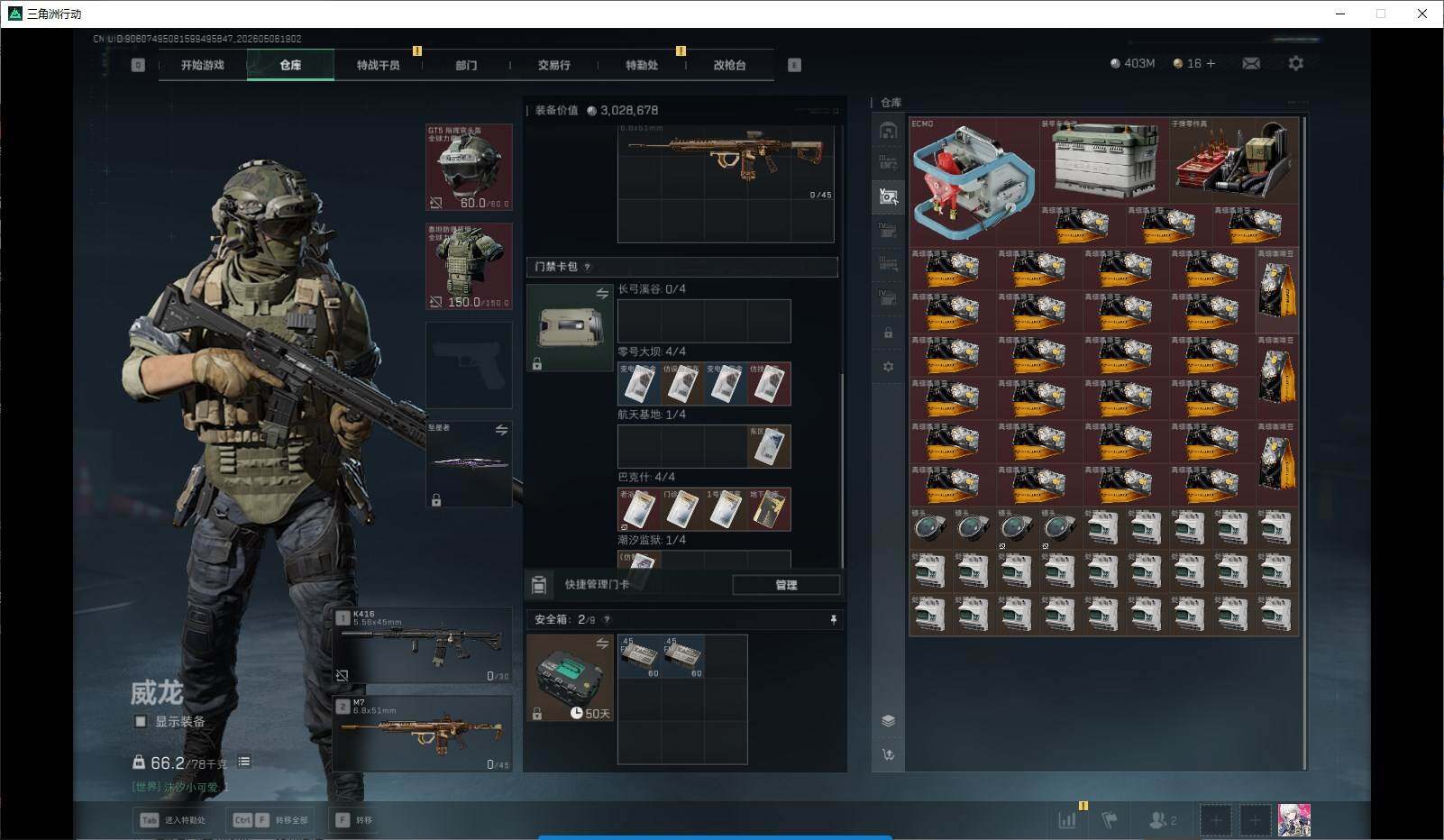Click the stack layers icon in warehouse sidebar

tap(888, 720)
